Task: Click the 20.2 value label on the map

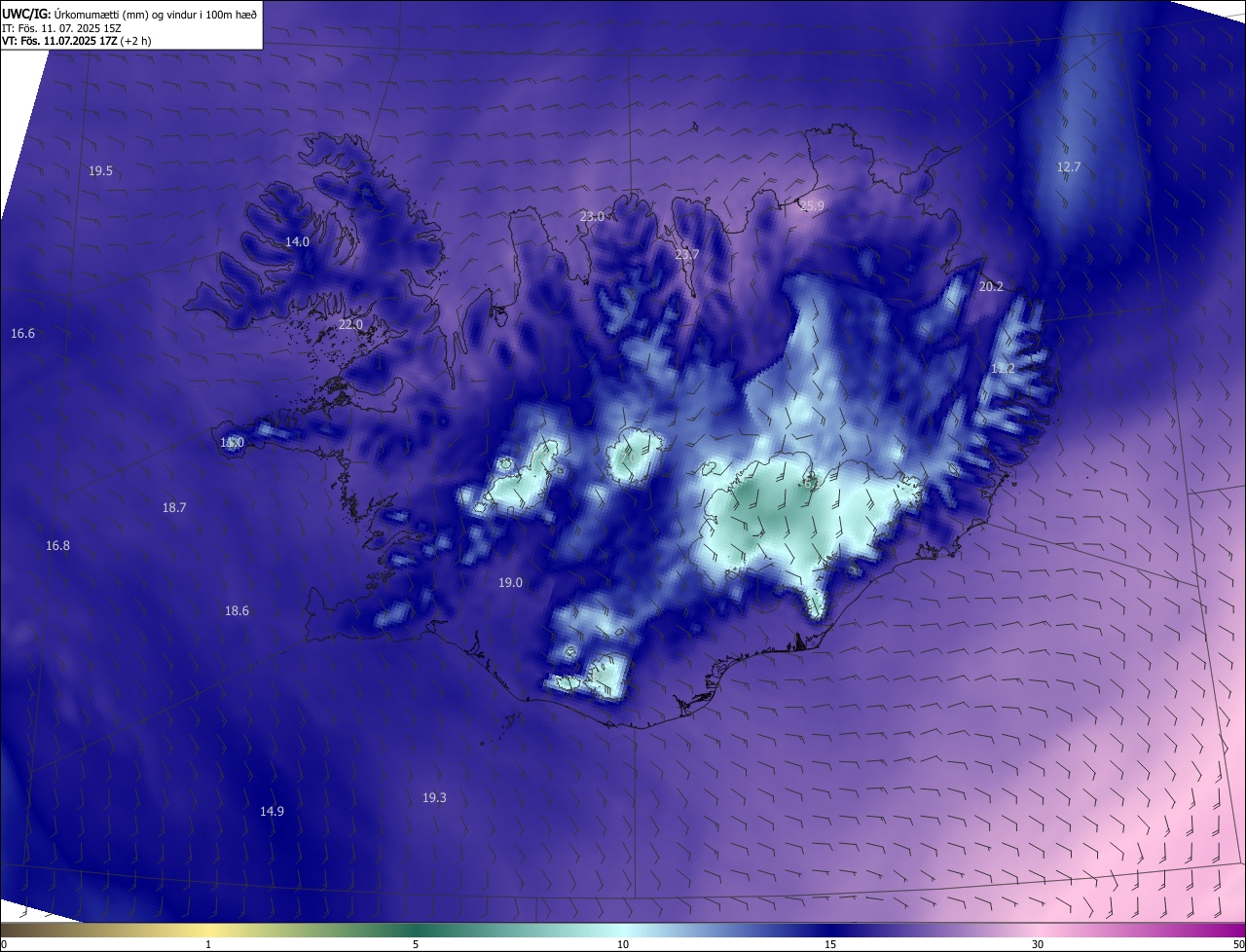Action: [991, 287]
